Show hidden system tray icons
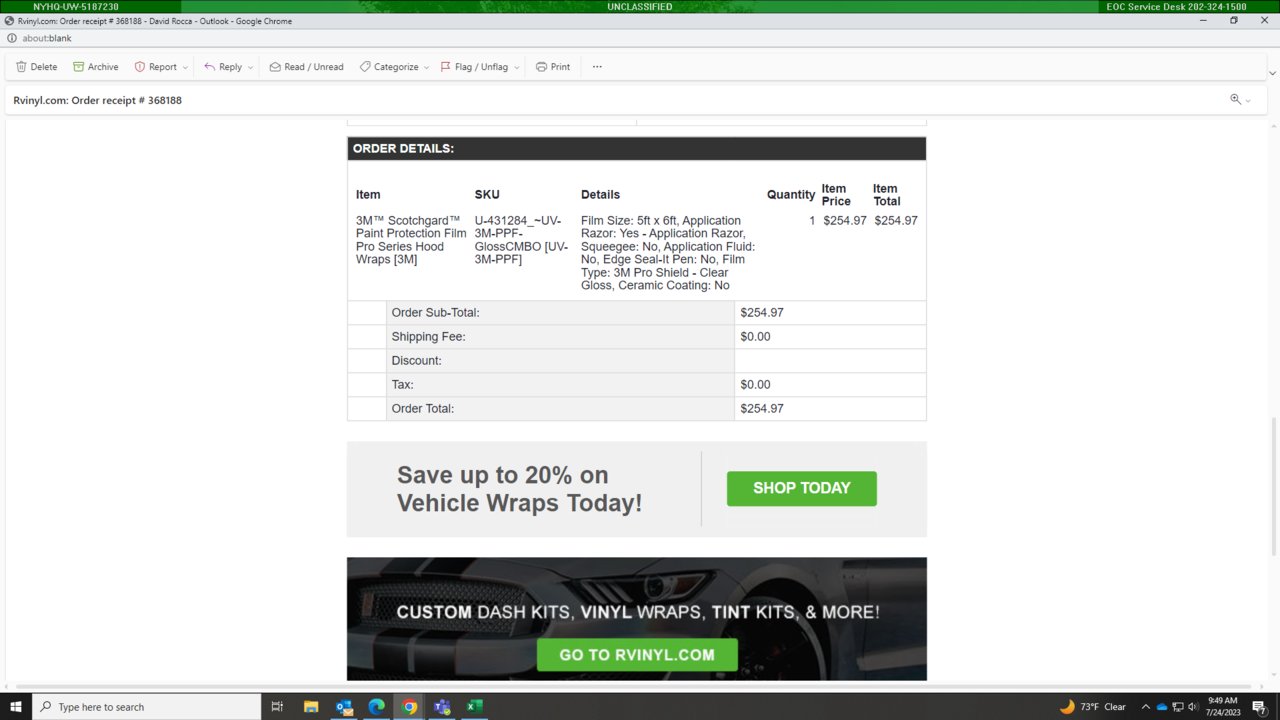 (x=1146, y=707)
